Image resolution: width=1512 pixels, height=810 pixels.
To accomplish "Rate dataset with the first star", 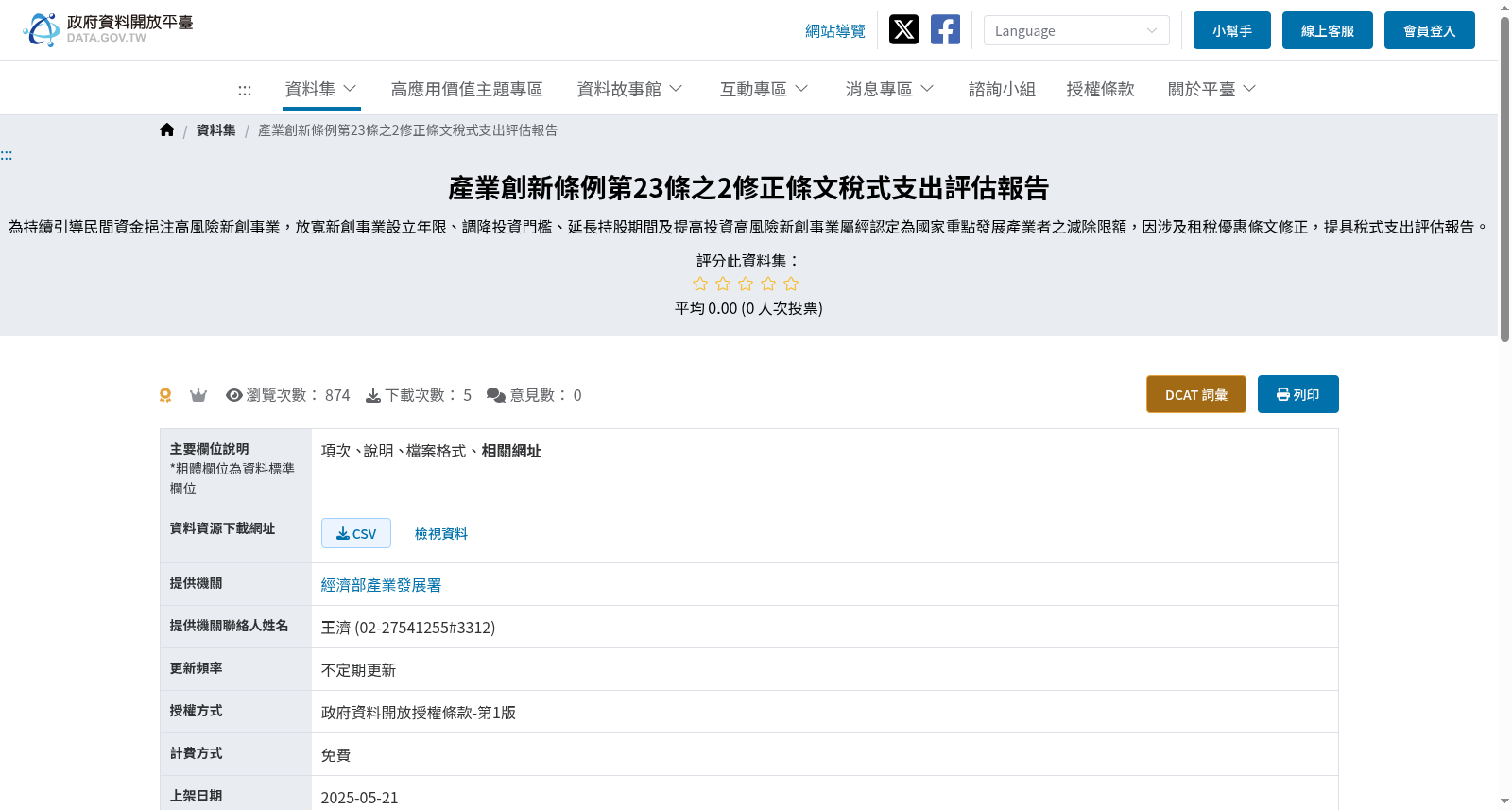I will pos(700,284).
